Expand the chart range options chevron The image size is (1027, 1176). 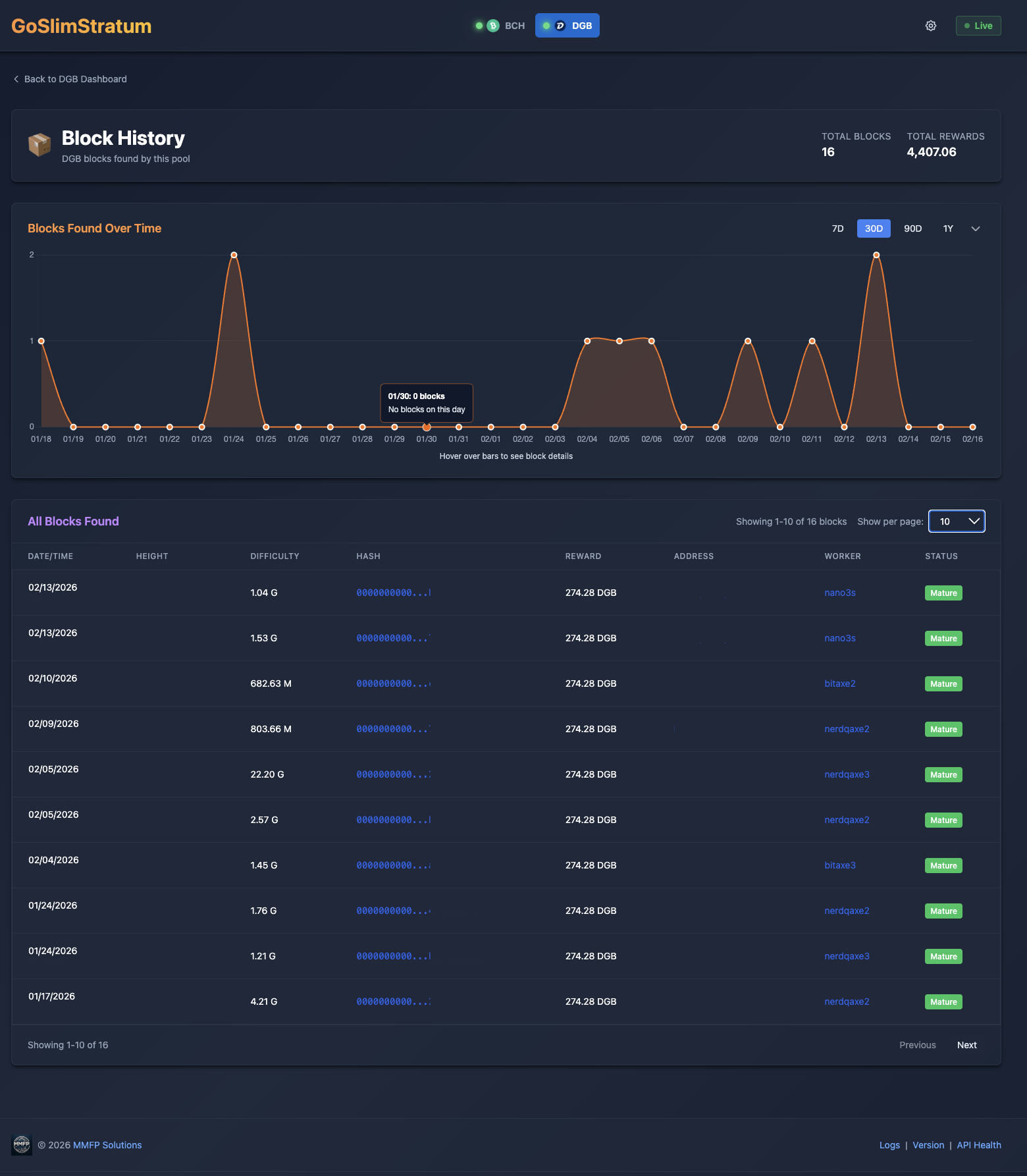[976, 228]
